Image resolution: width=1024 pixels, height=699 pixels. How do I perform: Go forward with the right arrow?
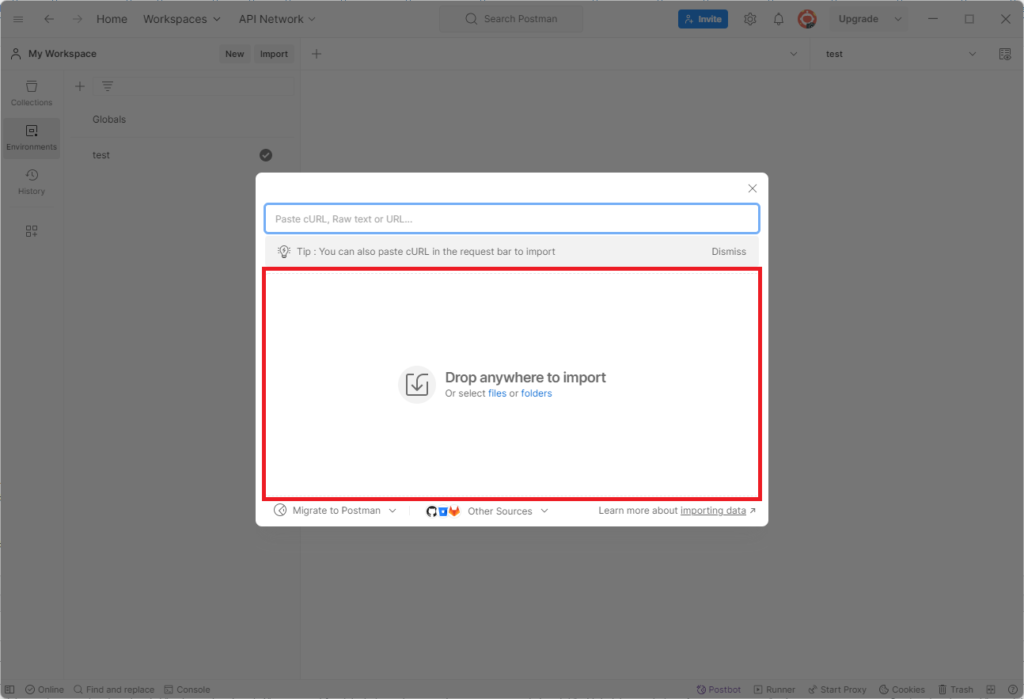tap(77, 19)
